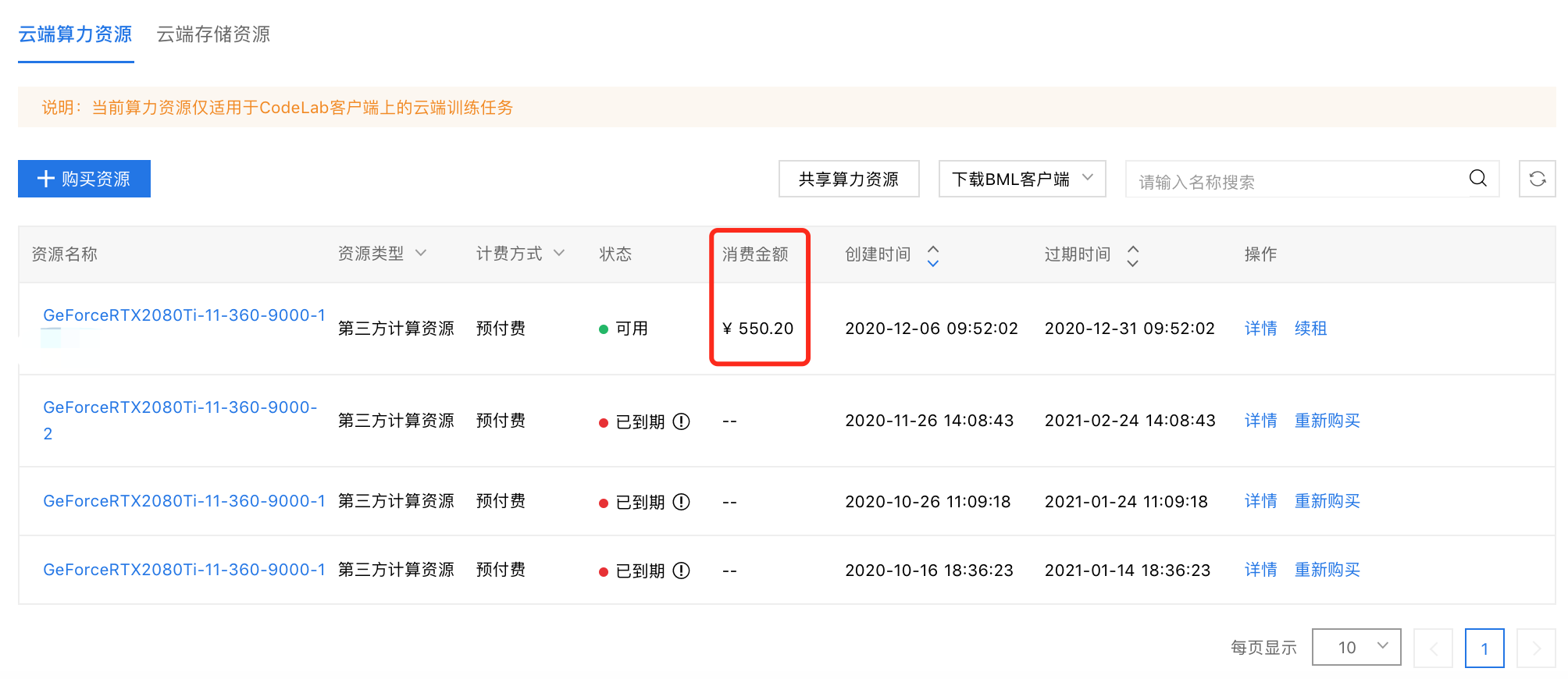Sort by 创建时间 column arrows
The width and height of the screenshot is (1568, 679).
(x=933, y=255)
